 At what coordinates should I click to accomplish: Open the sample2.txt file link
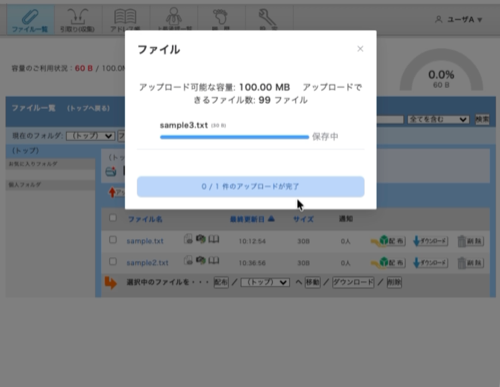pyautogui.click(x=147, y=263)
